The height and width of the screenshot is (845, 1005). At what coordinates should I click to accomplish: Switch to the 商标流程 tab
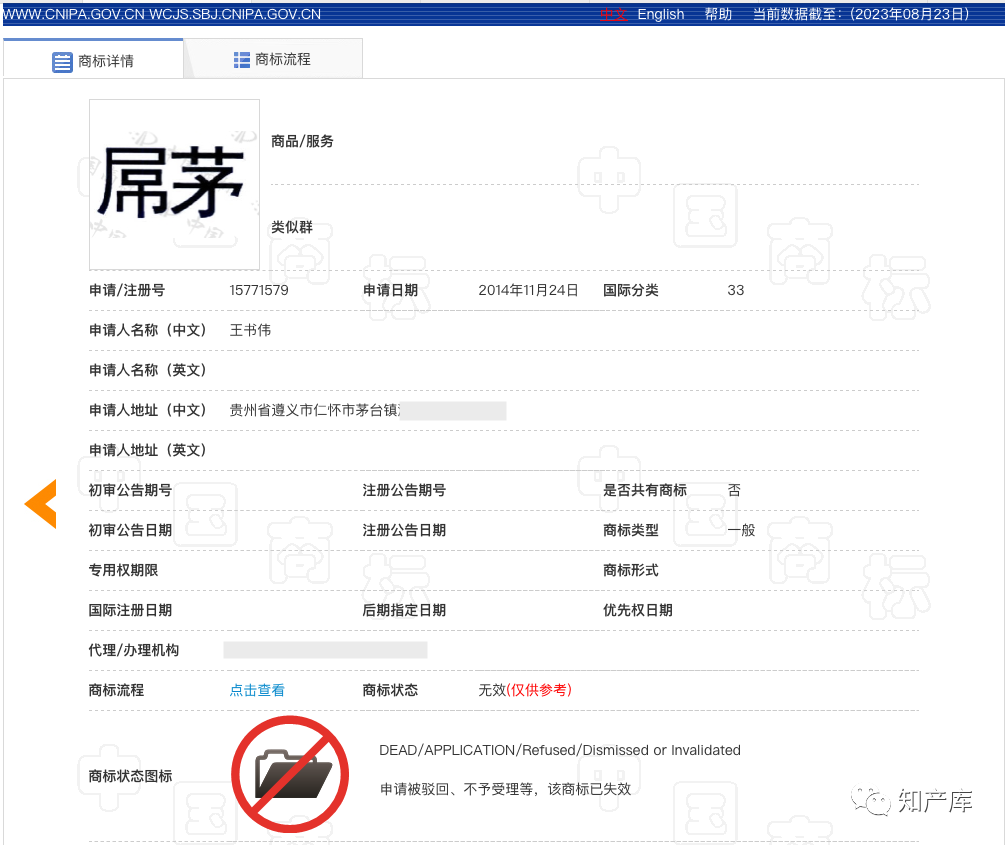283,60
